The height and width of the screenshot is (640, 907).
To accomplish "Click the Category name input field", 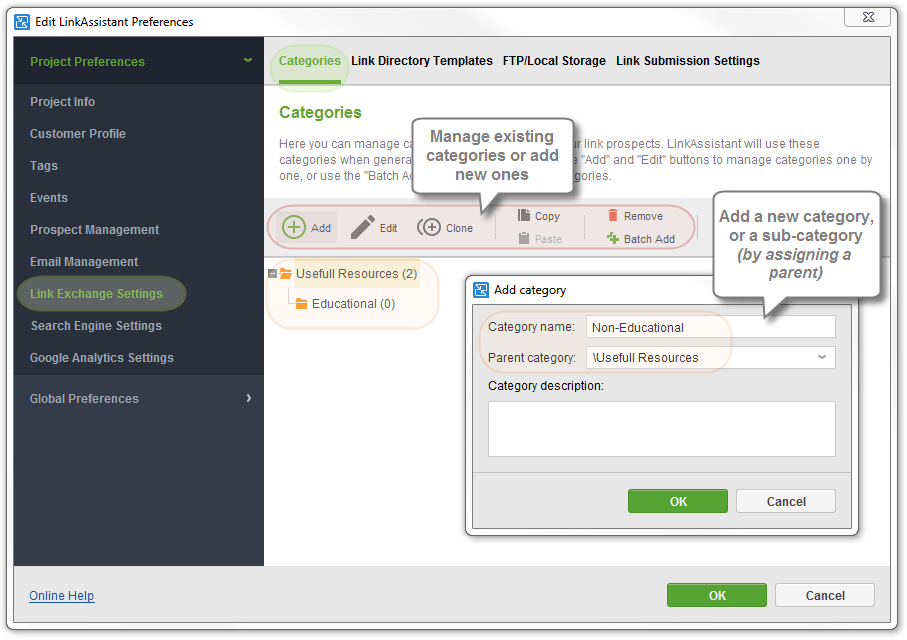I will pos(711,327).
